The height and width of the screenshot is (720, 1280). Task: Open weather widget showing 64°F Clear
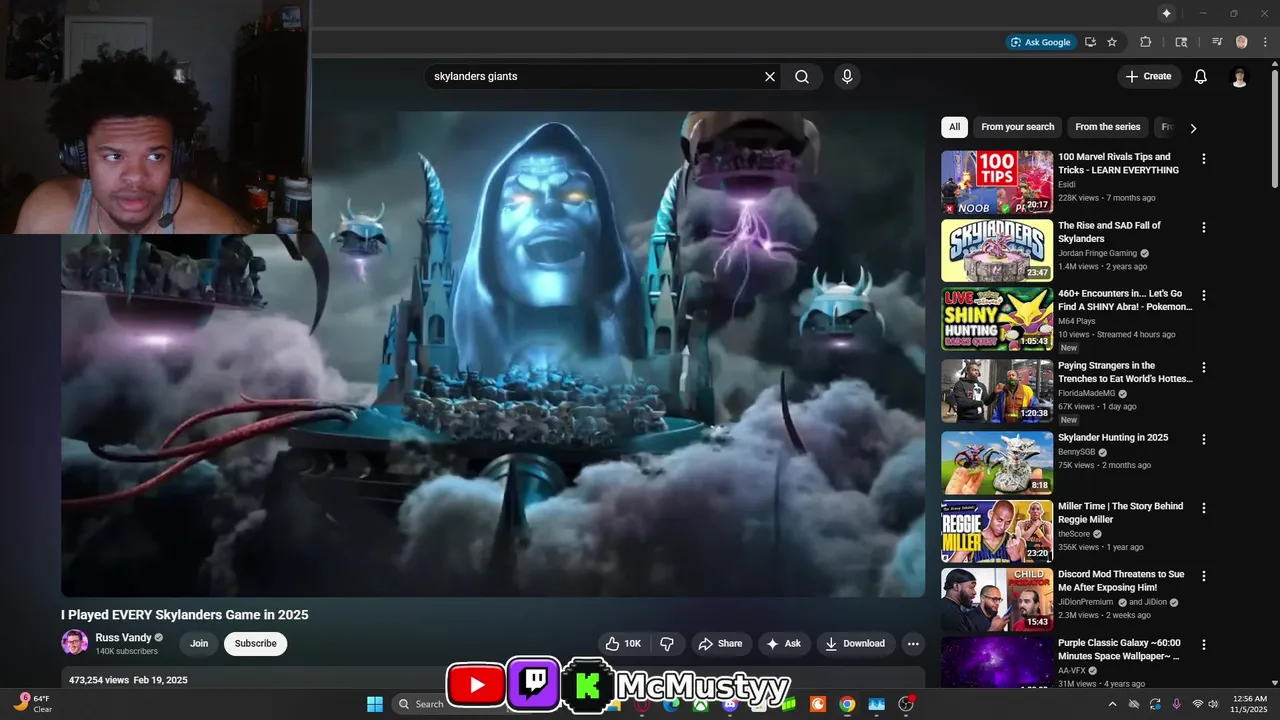33,703
